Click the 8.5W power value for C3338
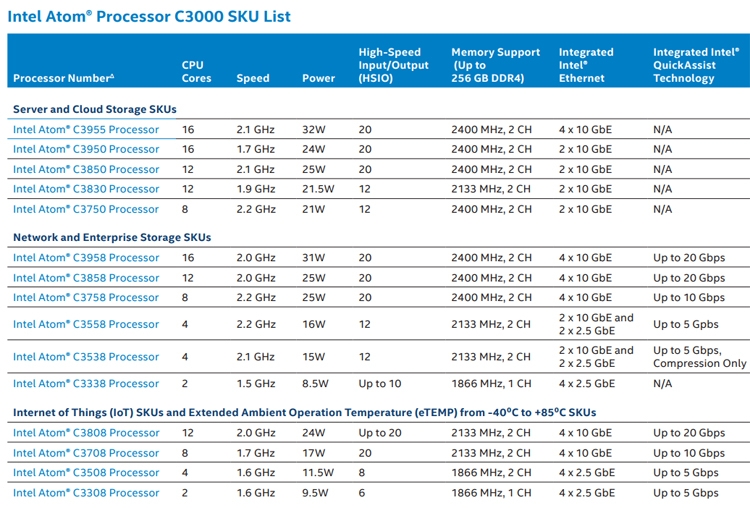The height and width of the screenshot is (508, 750). coord(315,384)
